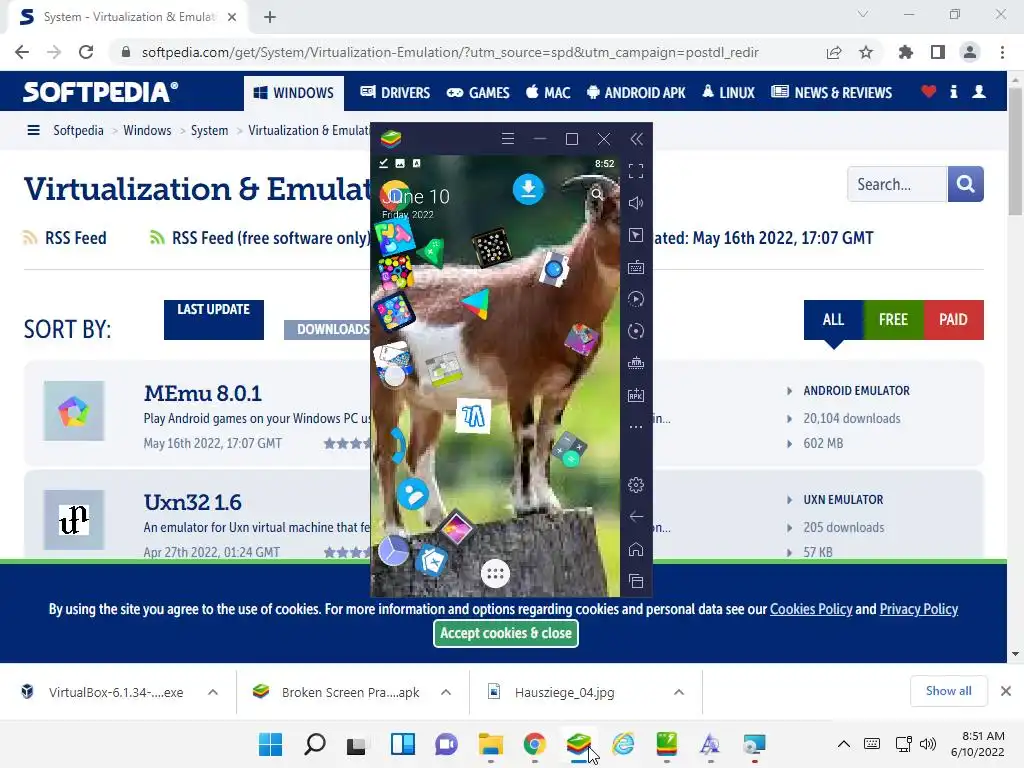Click the Chrome address bar URL
The width and height of the screenshot is (1024, 768).
click(x=450, y=52)
